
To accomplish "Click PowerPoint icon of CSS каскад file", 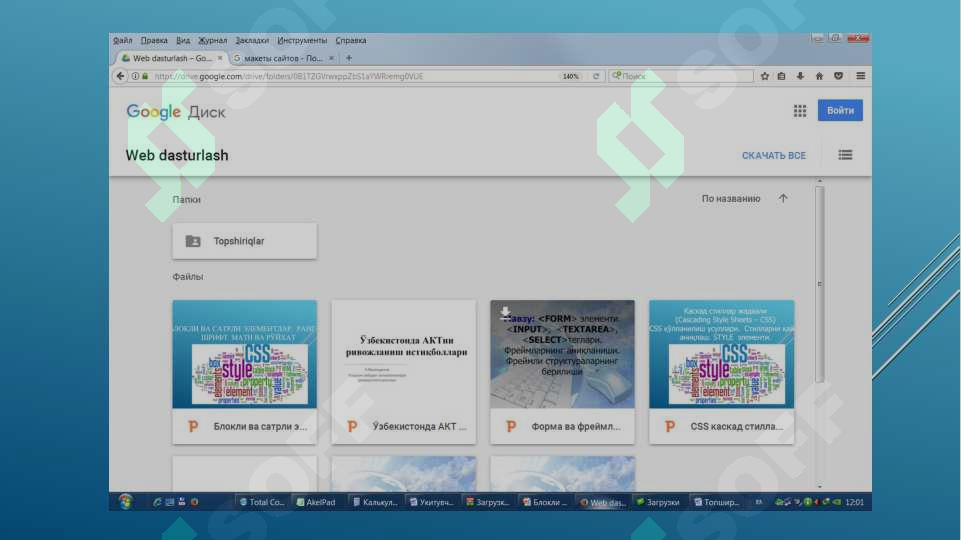I will pos(670,426).
